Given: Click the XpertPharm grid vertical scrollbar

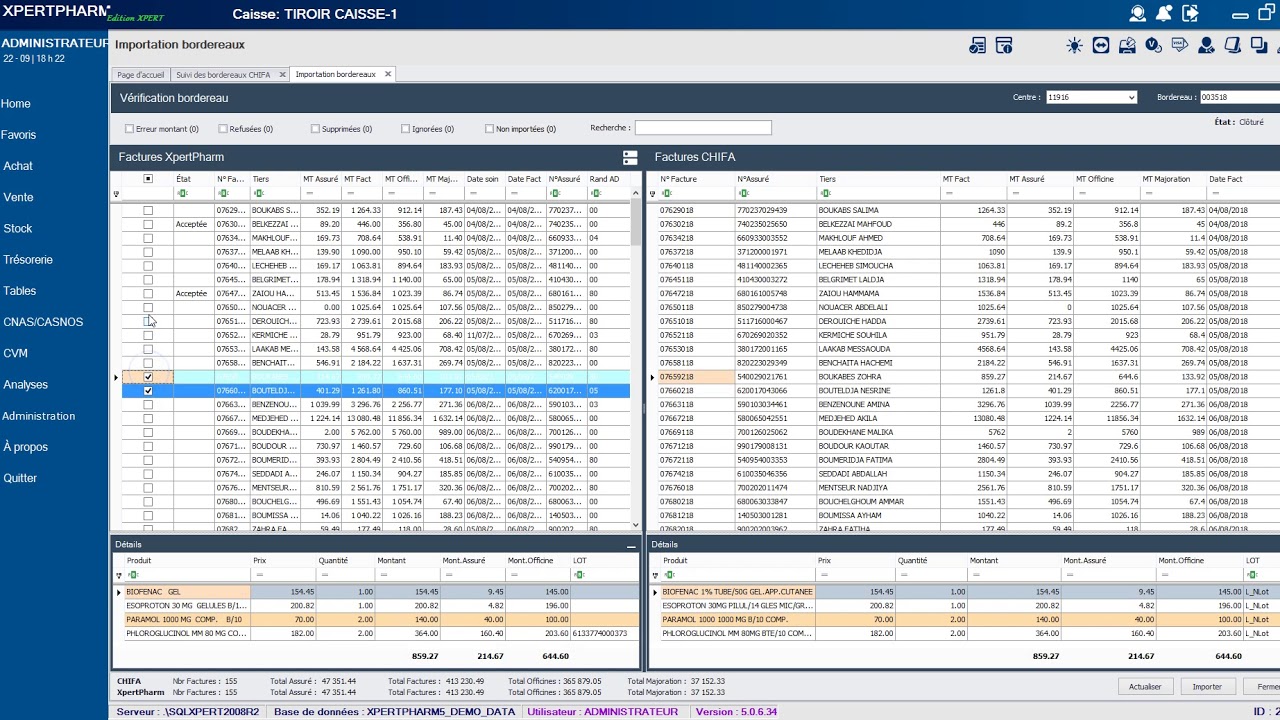Looking at the screenshot, I should tap(636, 222).
